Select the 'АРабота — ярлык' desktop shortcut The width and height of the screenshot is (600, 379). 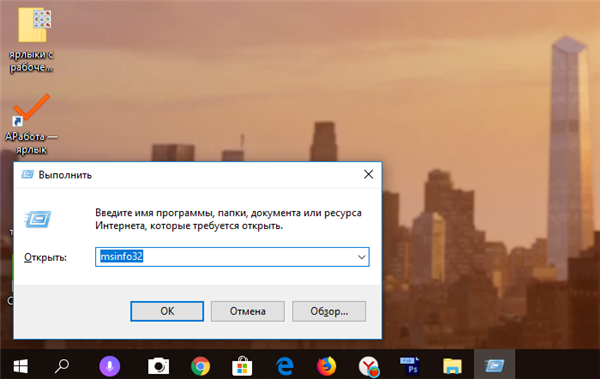[x=31, y=124]
